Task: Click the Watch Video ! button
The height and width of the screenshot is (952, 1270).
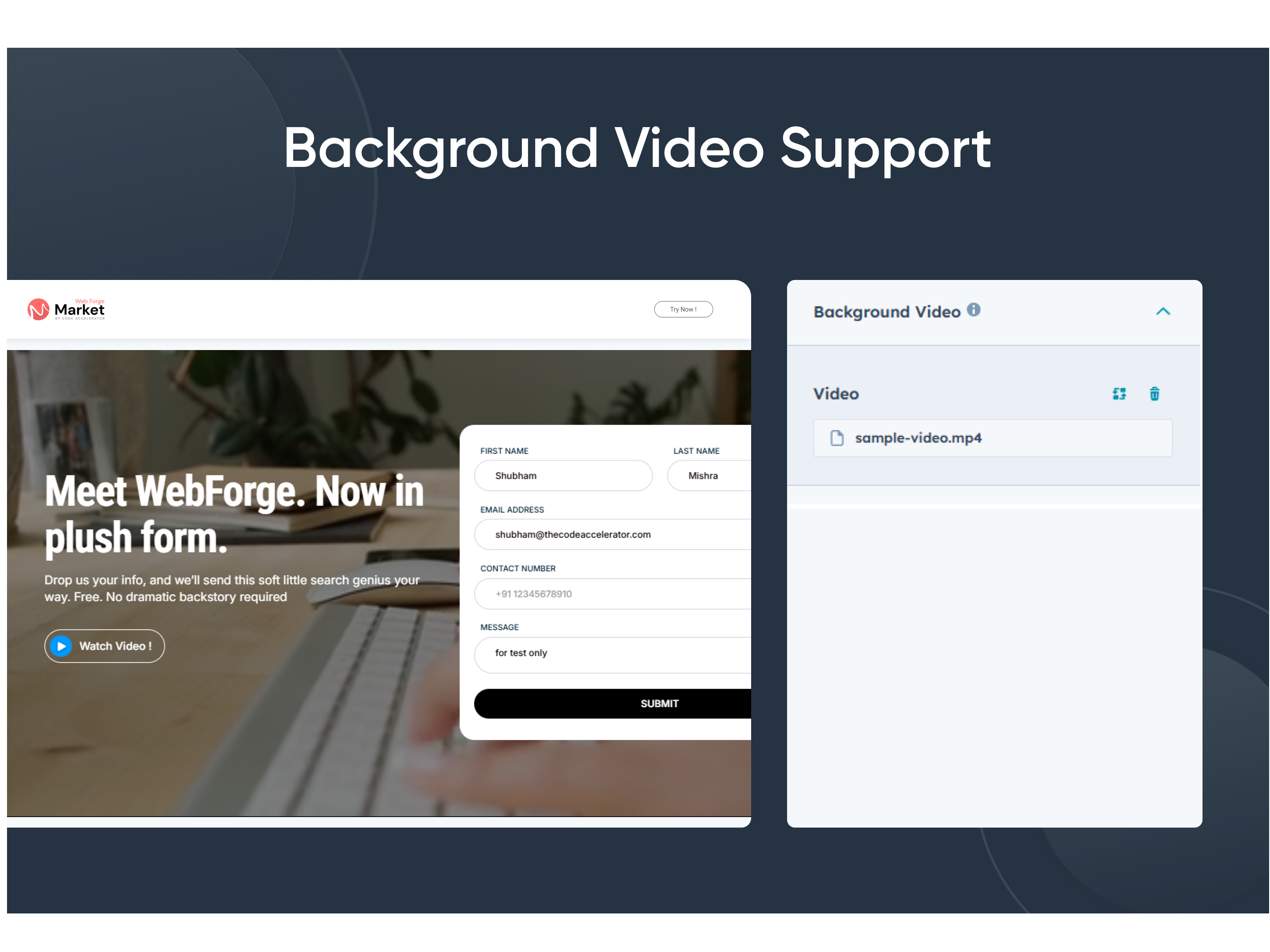Action: [104, 646]
